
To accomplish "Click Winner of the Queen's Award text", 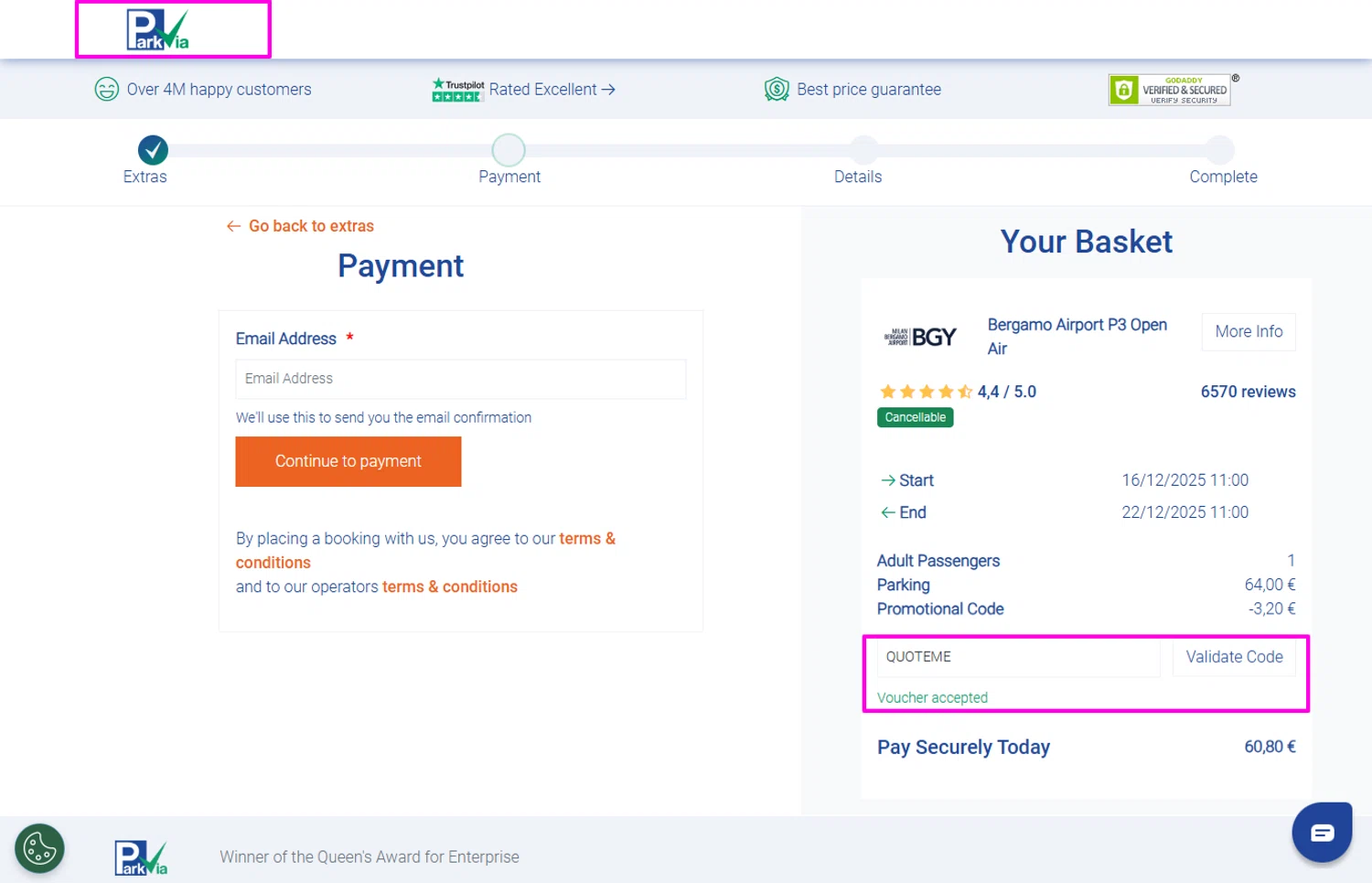I will [x=370, y=857].
